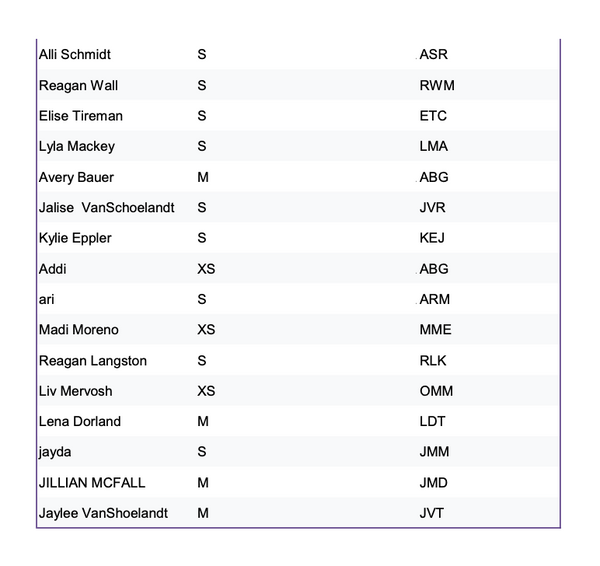Image resolution: width=600 pixels, height=566 pixels.
Task: Select the Jalise VanSchoelandt name
Action: (106, 208)
